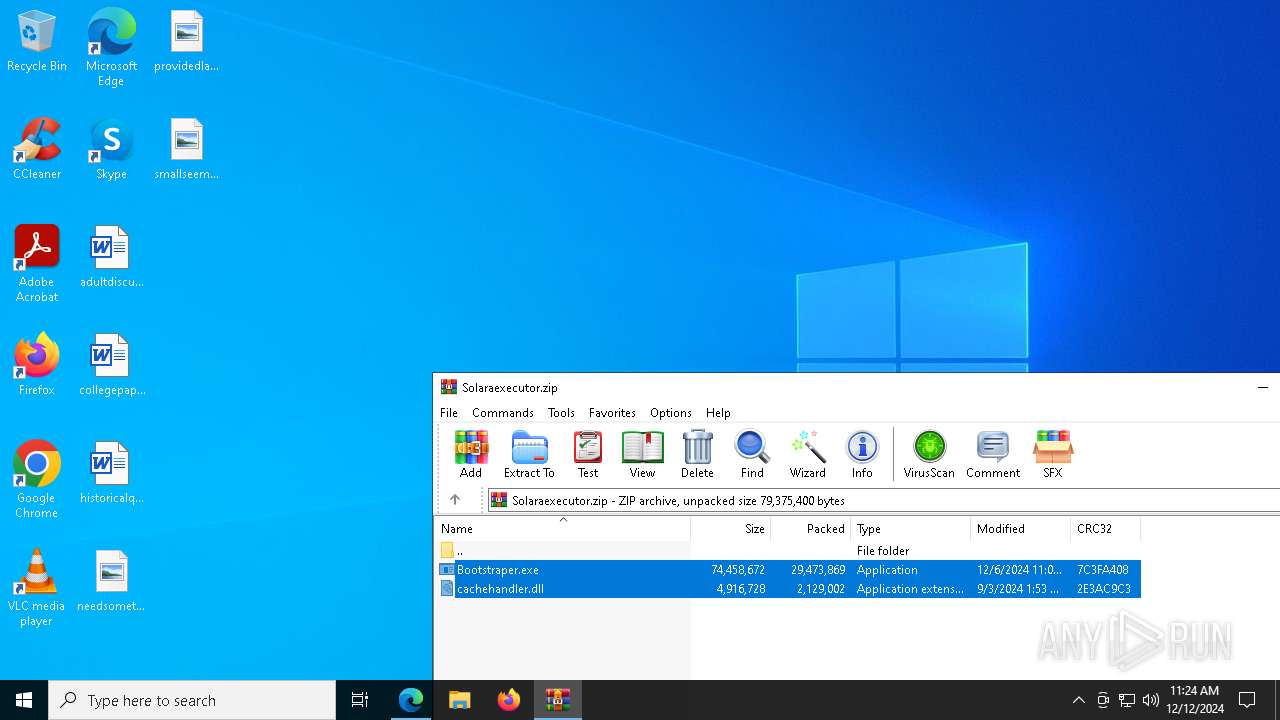This screenshot has width=1280, height=720.
Task: Sort by the Type column header
Action: (910, 529)
